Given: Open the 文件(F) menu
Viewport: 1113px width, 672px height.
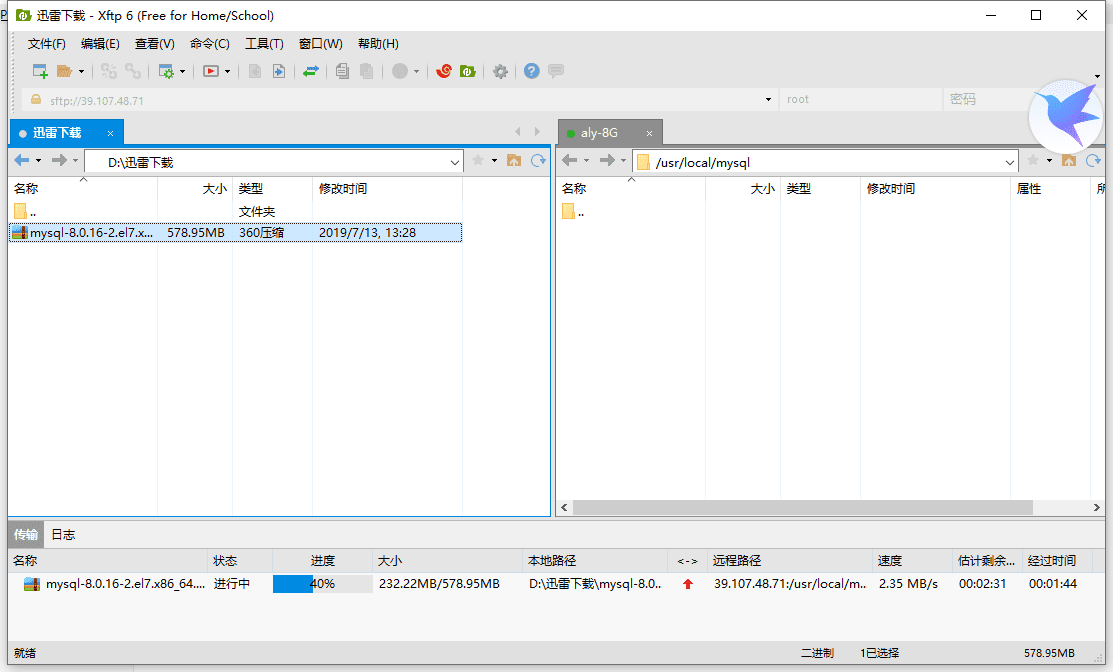Looking at the screenshot, I should coord(46,44).
